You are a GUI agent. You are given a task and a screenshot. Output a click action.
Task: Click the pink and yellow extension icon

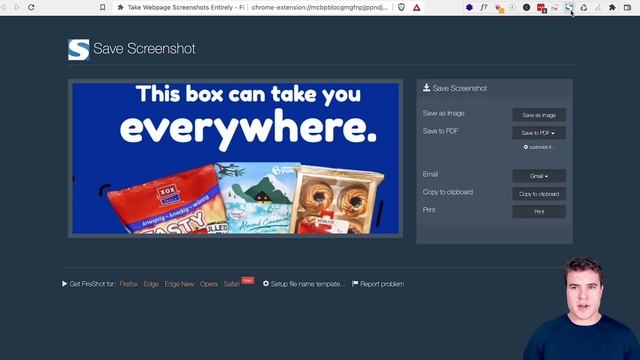[x=498, y=7]
